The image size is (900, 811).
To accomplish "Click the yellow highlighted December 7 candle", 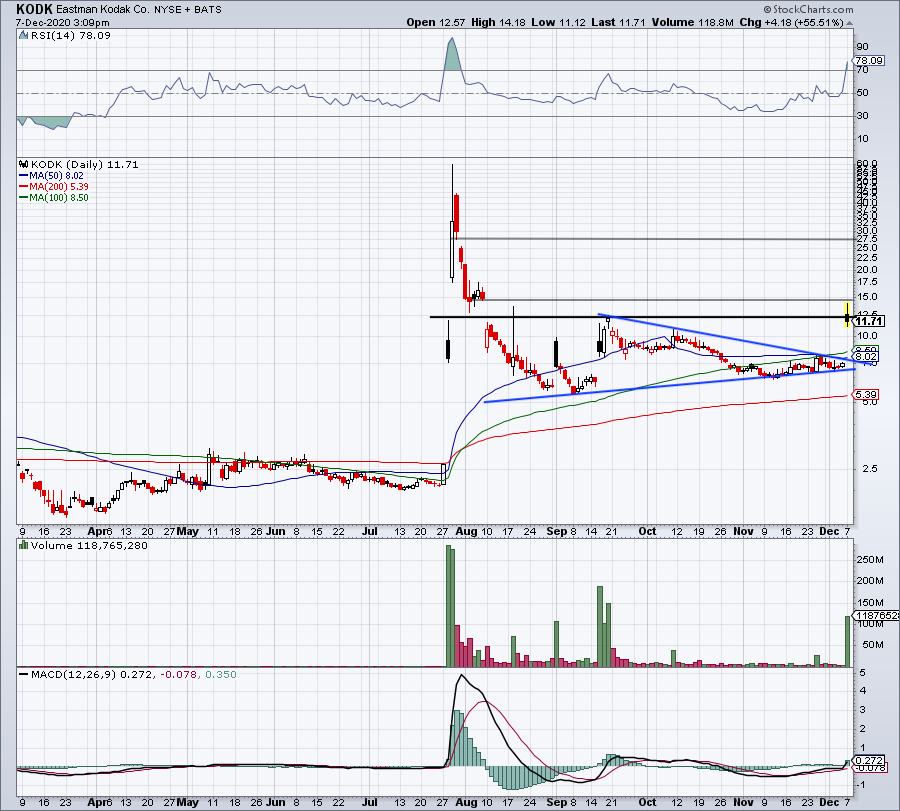I will (847, 315).
